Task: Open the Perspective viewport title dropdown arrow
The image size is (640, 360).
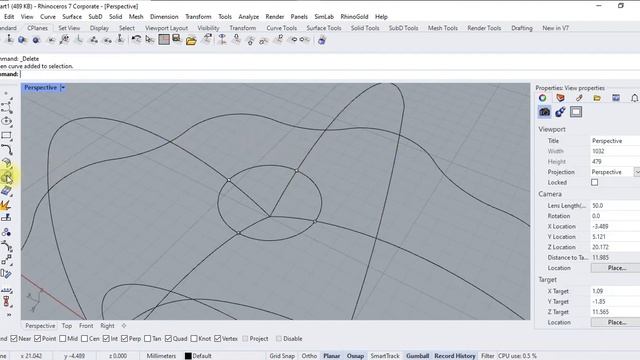Action: pyautogui.click(x=63, y=87)
